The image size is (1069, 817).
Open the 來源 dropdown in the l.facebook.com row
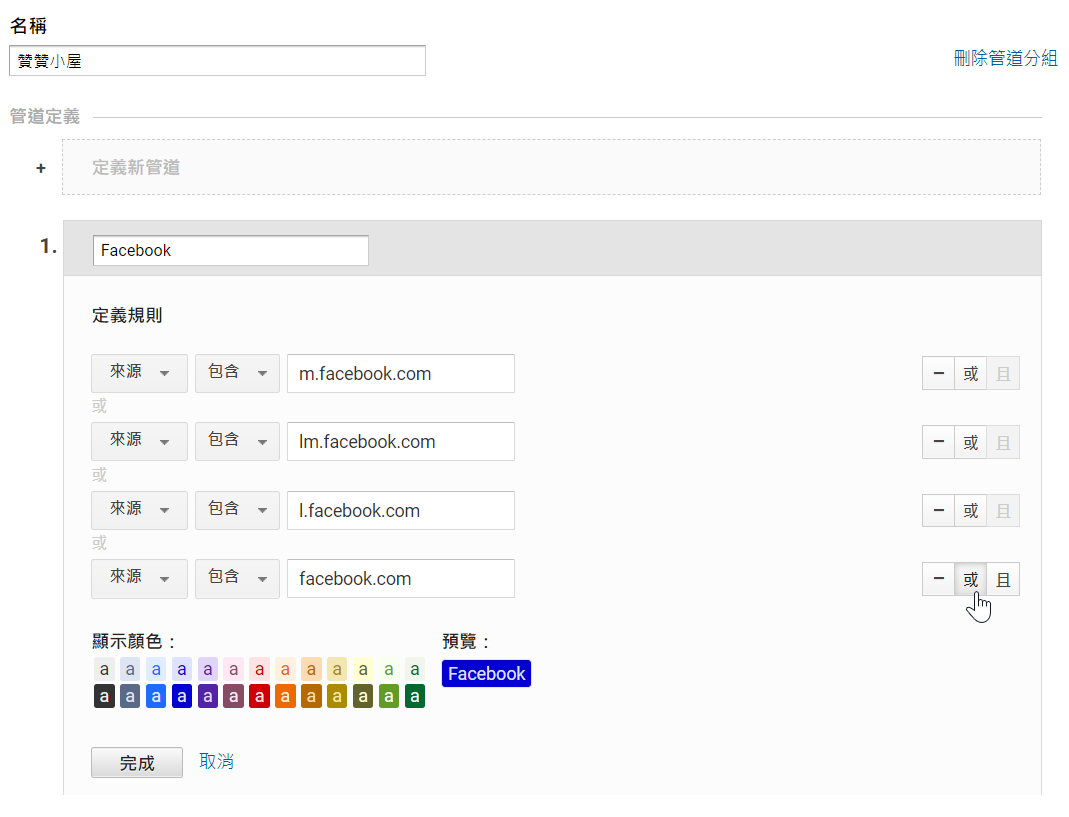(x=139, y=510)
